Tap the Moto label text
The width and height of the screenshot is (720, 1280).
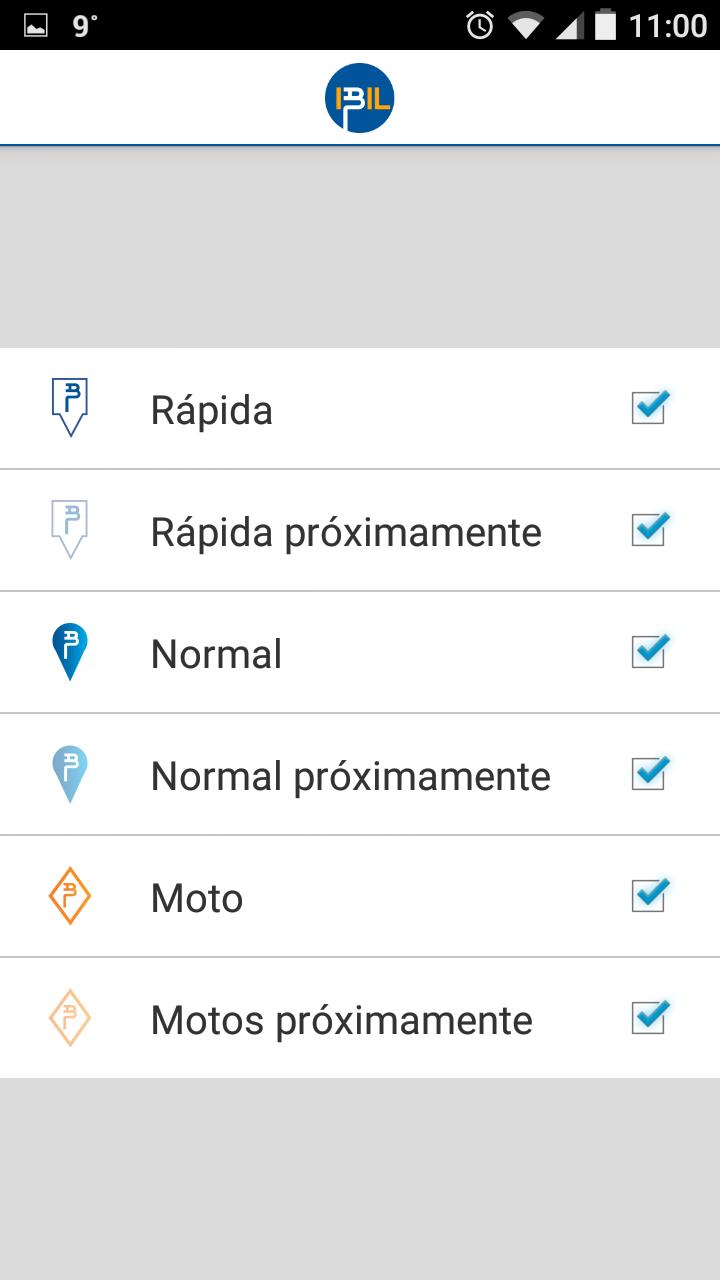(x=197, y=898)
